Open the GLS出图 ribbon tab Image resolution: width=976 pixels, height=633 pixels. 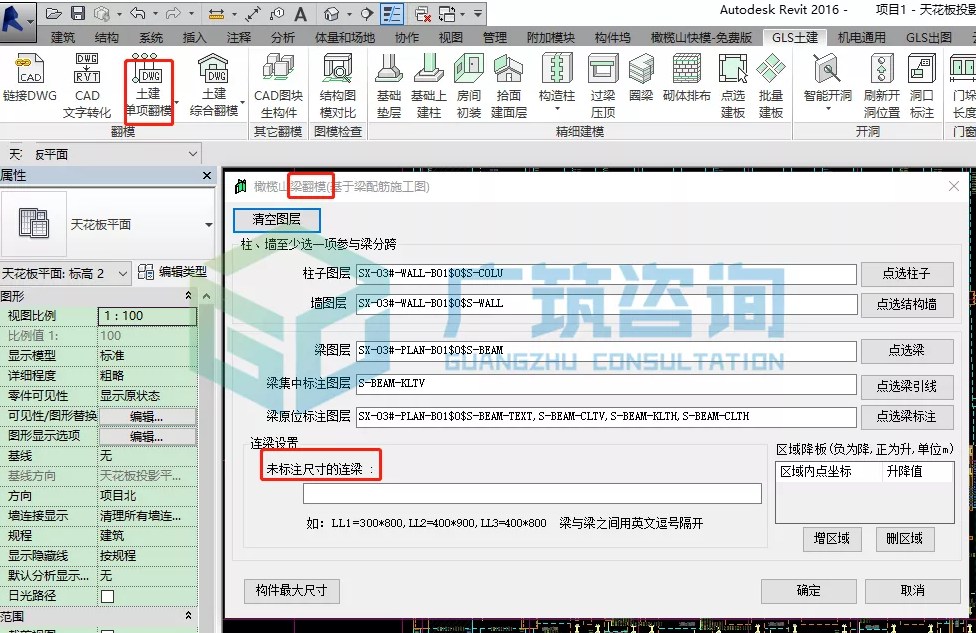coord(929,38)
